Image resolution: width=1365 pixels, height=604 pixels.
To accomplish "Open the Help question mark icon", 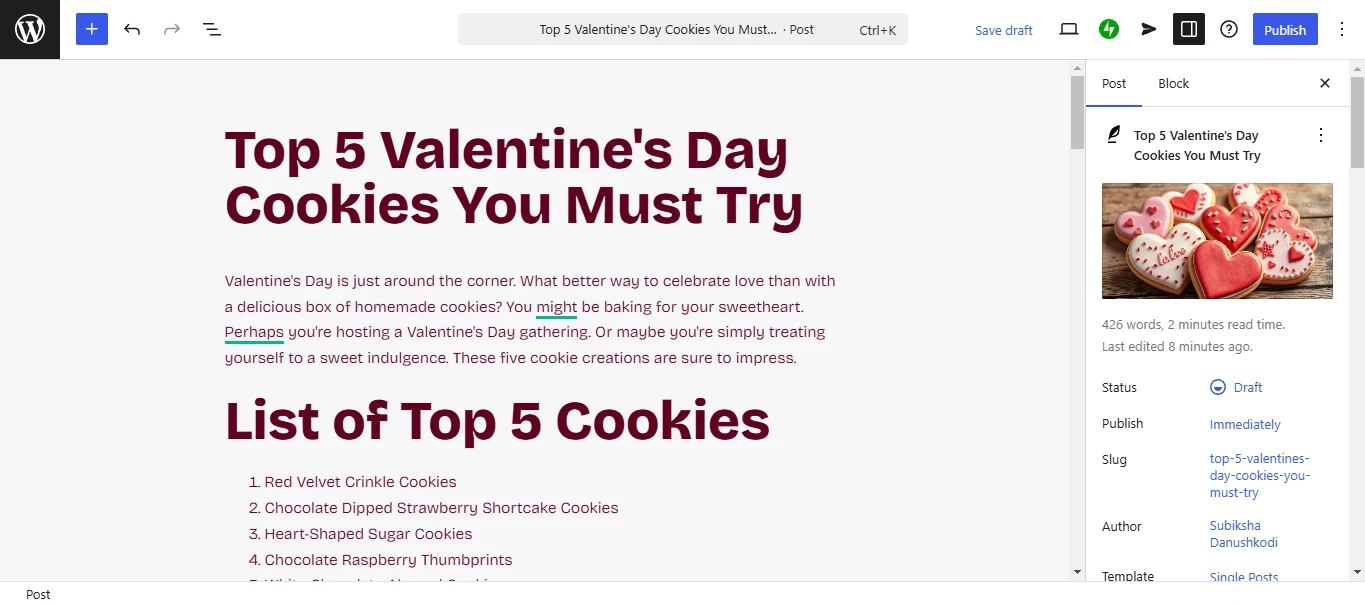I will click(x=1229, y=29).
